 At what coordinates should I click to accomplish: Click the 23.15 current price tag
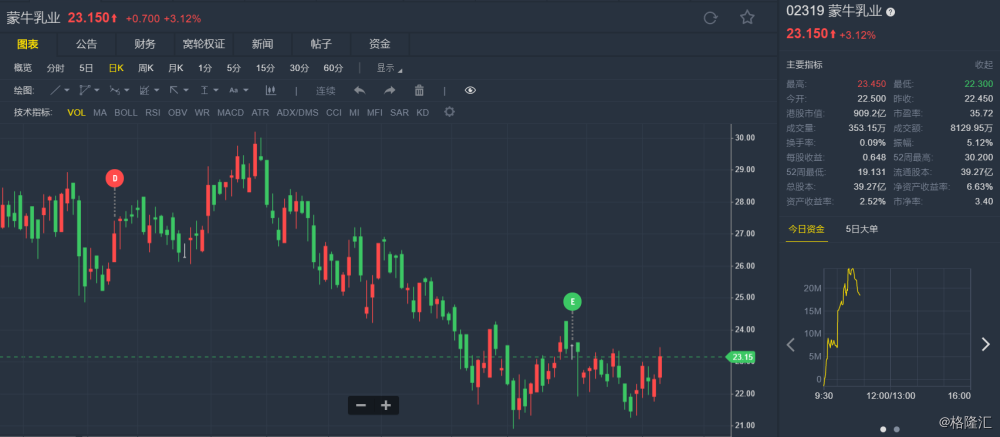[741, 357]
